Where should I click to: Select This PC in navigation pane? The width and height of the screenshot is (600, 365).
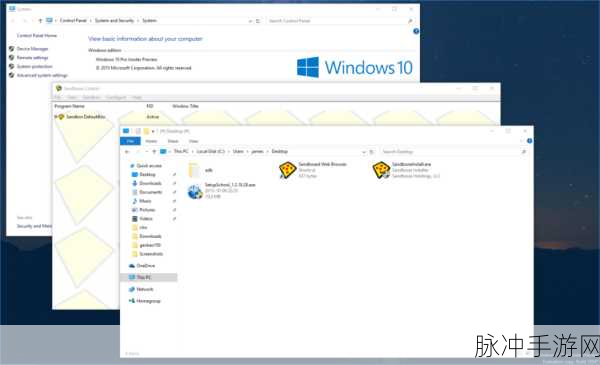click(x=148, y=277)
